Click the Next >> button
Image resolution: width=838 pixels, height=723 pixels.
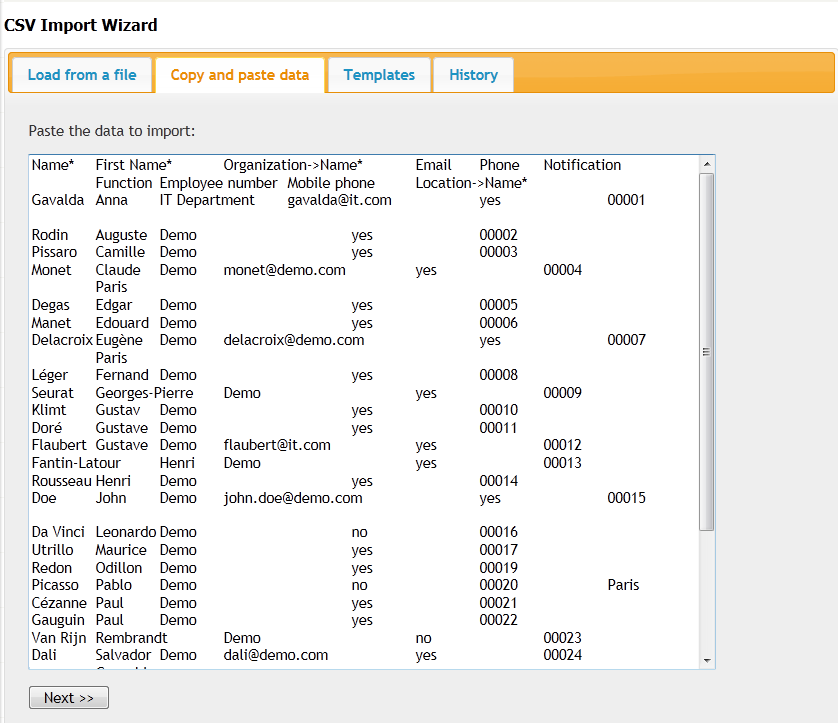68,697
